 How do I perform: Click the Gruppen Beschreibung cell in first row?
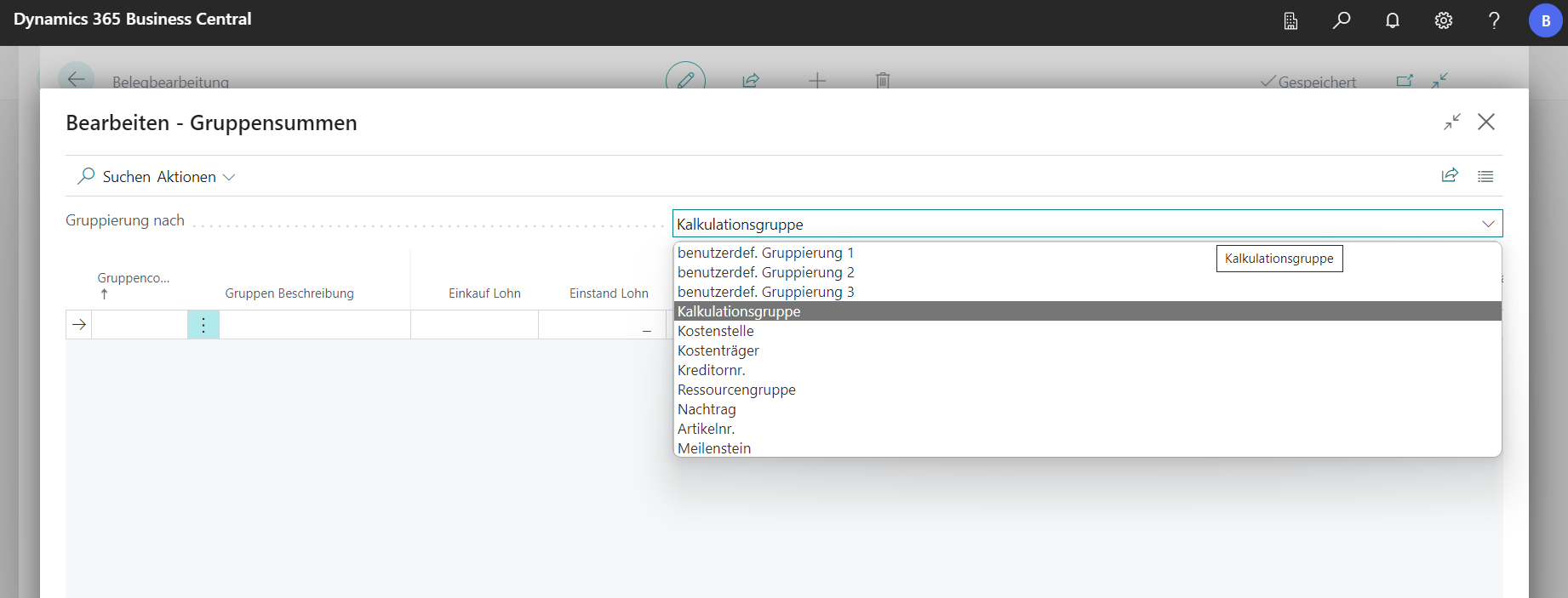(x=314, y=325)
